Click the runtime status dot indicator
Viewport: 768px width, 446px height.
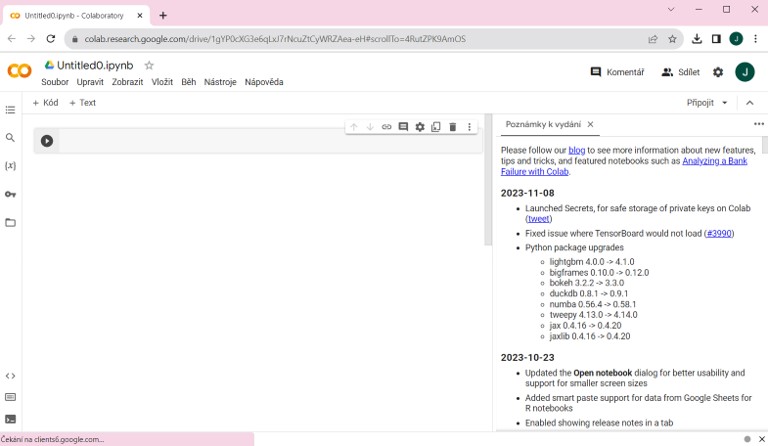(747, 439)
